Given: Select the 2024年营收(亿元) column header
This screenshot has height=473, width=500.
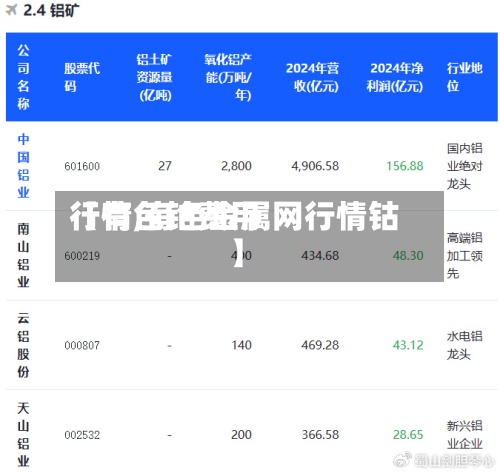Looking at the screenshot, I should (x=312, y=77).
